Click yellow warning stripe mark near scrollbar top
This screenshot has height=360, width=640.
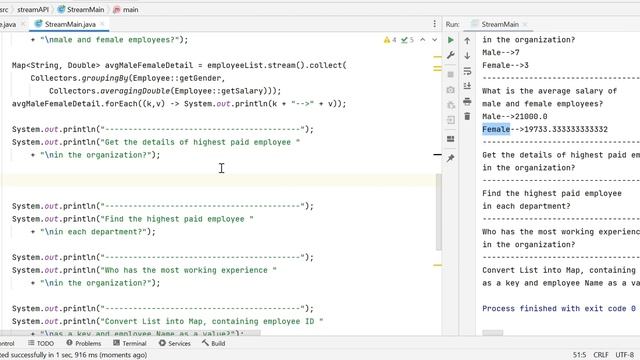point(437,57)
